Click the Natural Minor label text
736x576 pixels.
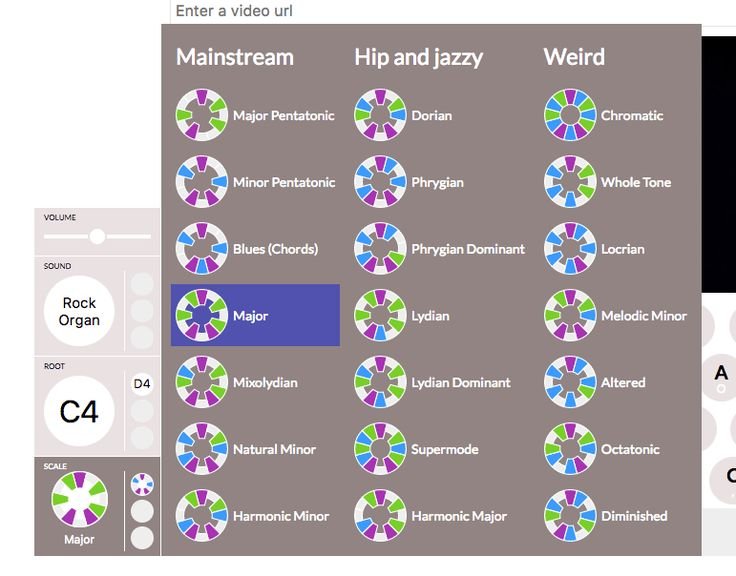[x=275, y=449]
